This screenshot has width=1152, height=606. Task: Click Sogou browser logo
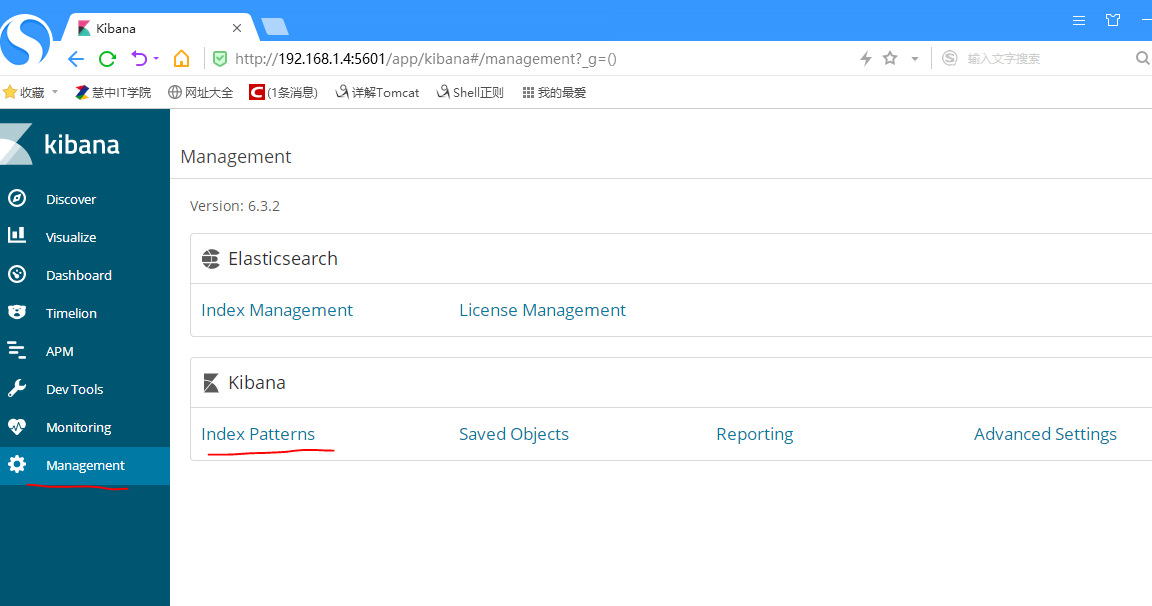(26, 39)
